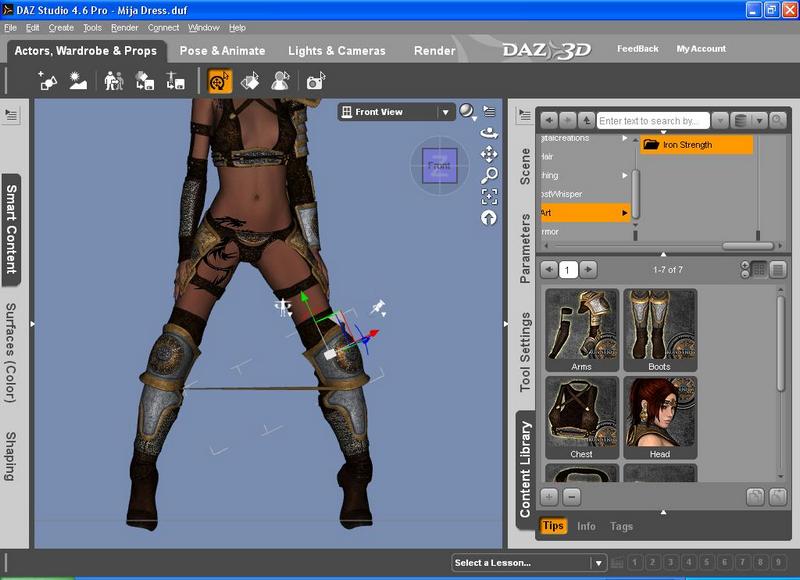This screenshot has height=580, width=800.
Task: Open the right pane options menu icon
Action: (x=524, y=115)
